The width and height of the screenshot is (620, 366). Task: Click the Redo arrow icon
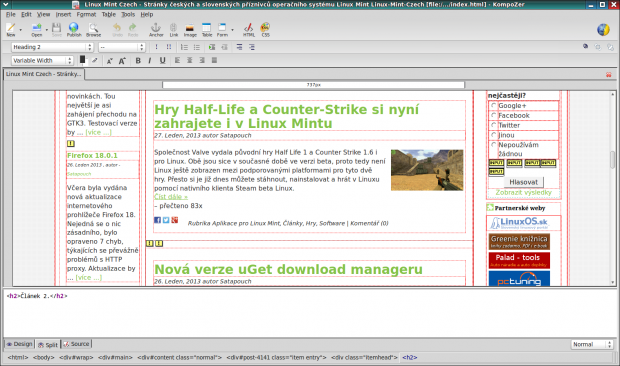point(133,30)
